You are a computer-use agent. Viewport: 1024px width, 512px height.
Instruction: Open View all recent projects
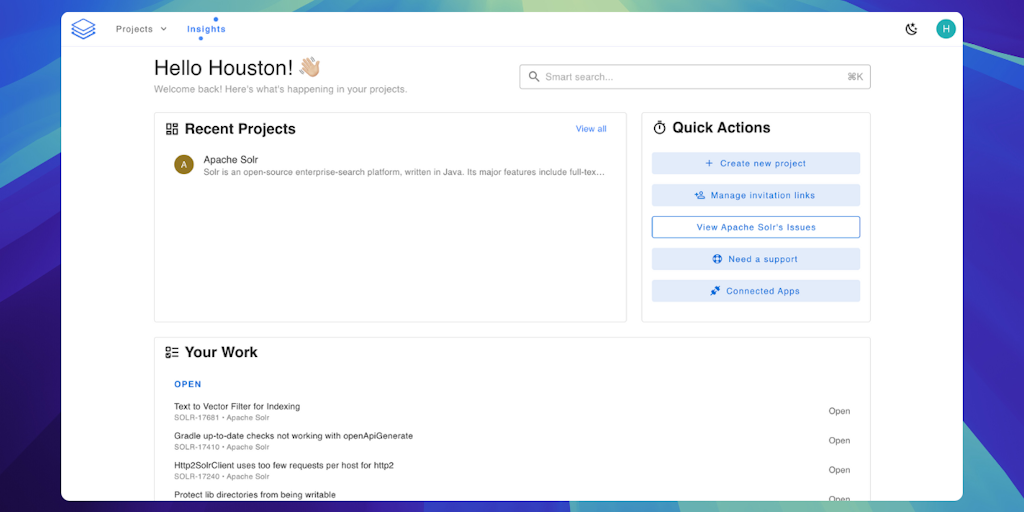(x=591, y=129)
